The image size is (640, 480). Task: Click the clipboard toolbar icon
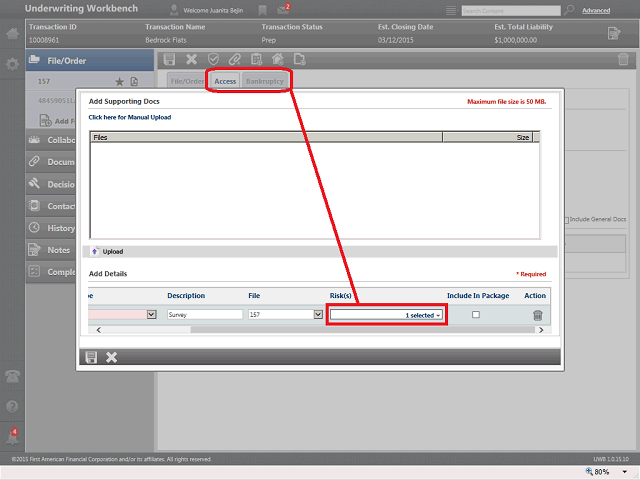(256, 60)
